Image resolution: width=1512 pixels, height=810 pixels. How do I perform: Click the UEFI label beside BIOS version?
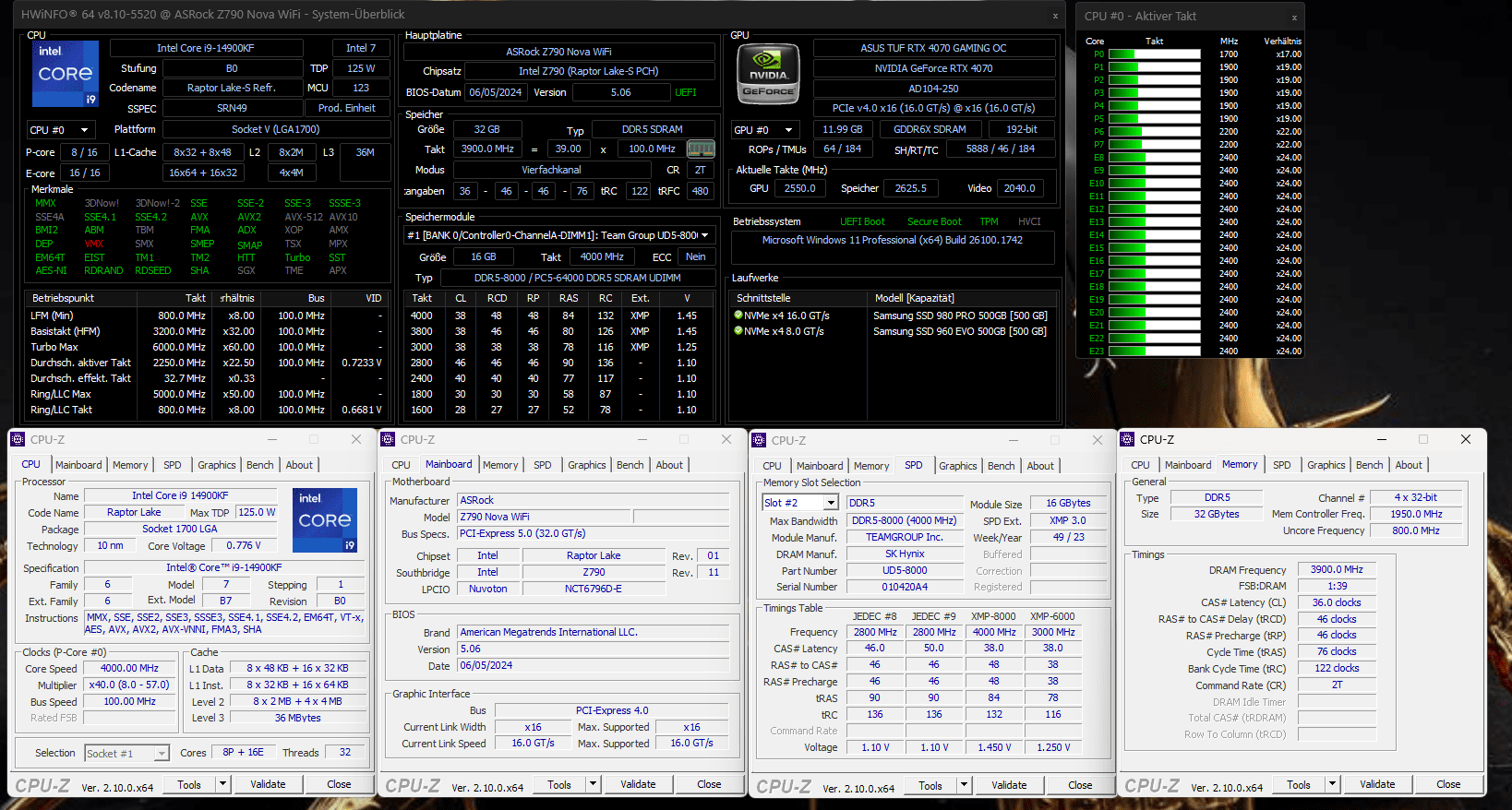[686, 92]
